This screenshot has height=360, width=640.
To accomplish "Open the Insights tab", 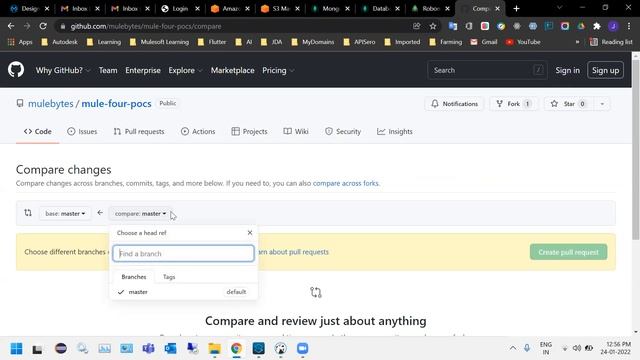I will (x=395, y=131).
